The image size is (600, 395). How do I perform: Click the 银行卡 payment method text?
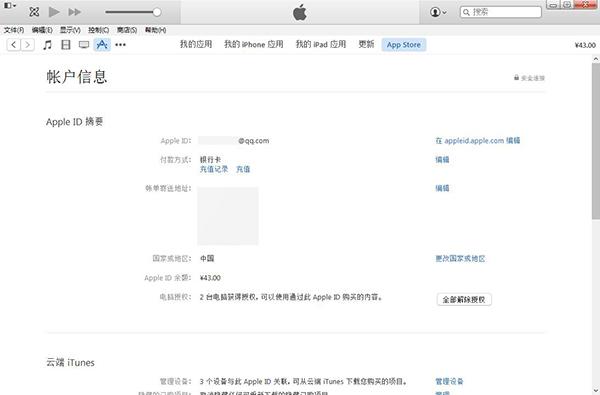(x=210, y=160)
